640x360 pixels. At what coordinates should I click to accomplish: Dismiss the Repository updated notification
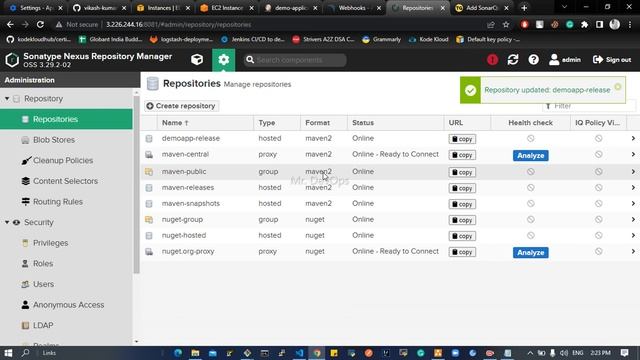coord(618,87)
